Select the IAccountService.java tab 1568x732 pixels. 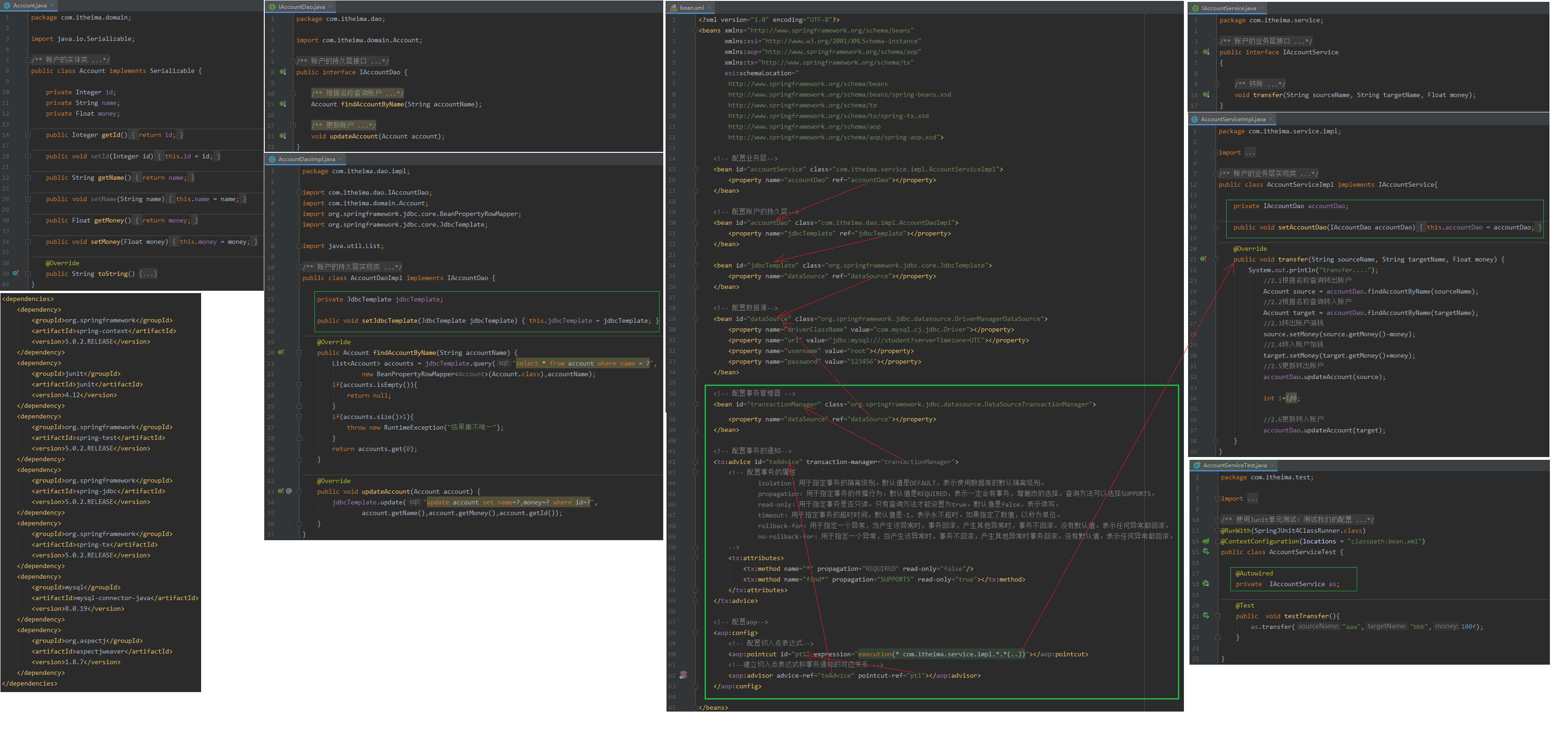coord(1228,8)
